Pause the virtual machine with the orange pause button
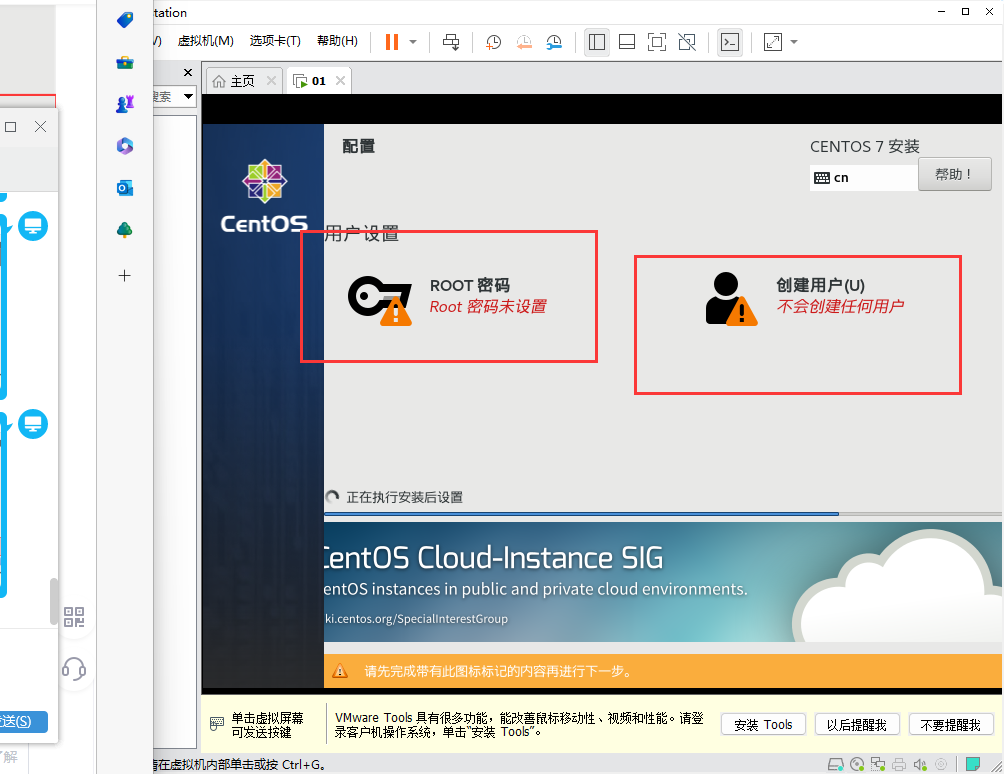The image size is (1004, 774). (392, 42)
